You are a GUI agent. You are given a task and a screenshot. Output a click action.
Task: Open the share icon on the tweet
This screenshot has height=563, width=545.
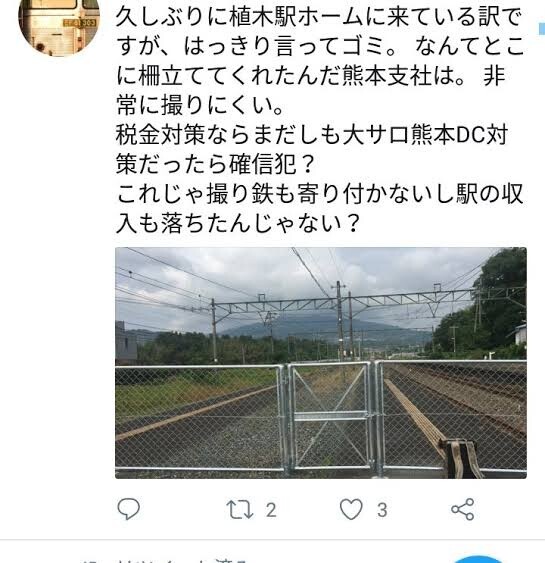click(463, 509)
